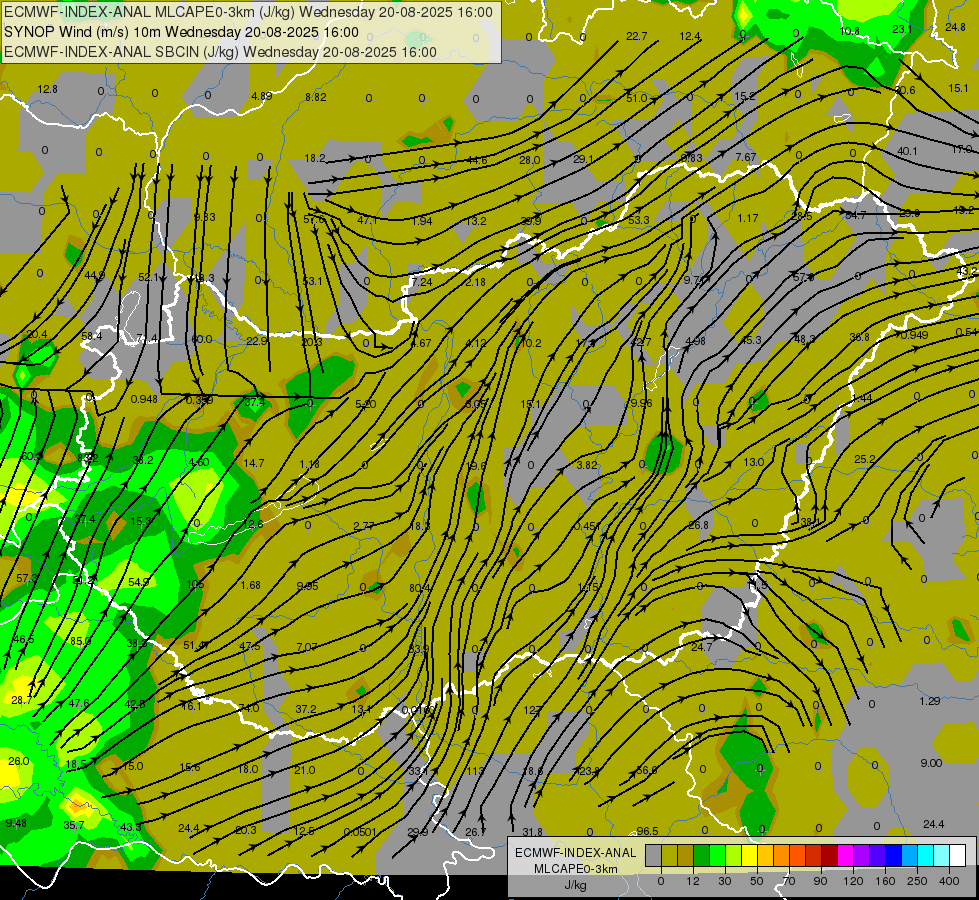This screenshot has width=979, height=900.
Task: Select the map value '1.17'
Action: 747,218
